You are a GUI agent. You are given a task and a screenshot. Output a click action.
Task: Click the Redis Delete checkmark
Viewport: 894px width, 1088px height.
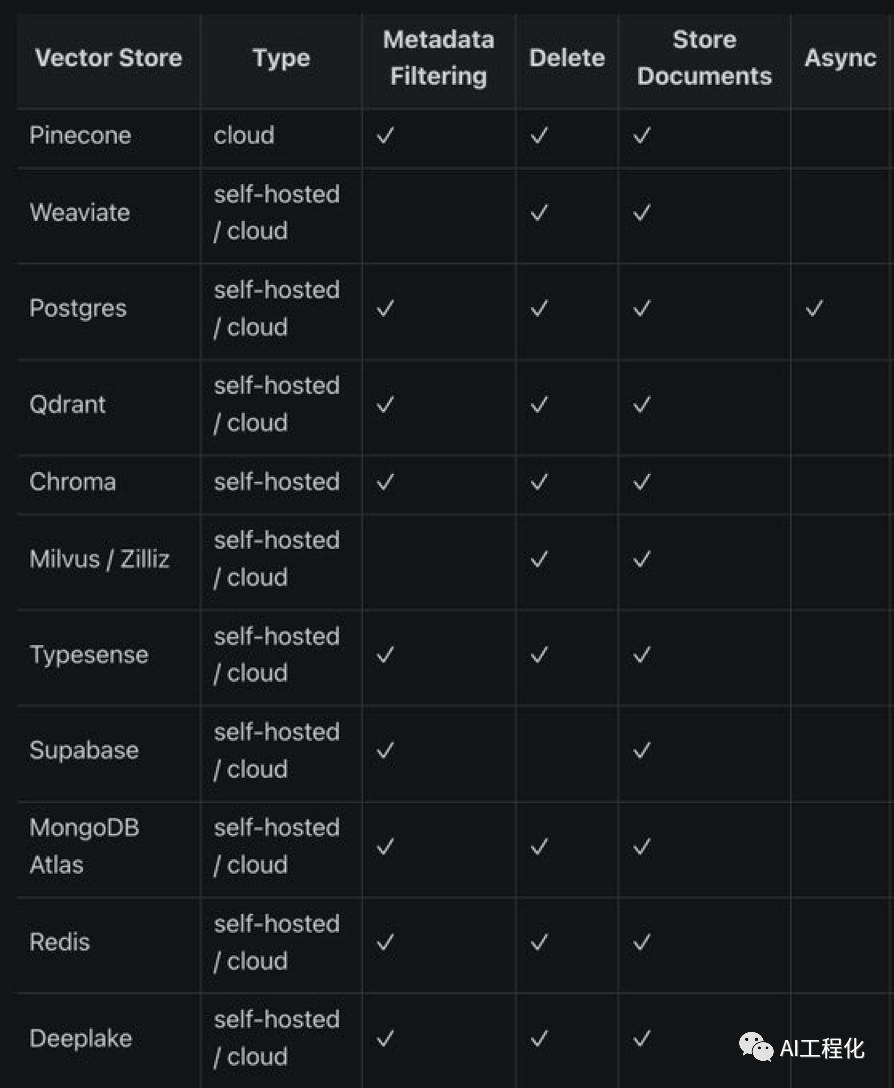tap(539, 942)
